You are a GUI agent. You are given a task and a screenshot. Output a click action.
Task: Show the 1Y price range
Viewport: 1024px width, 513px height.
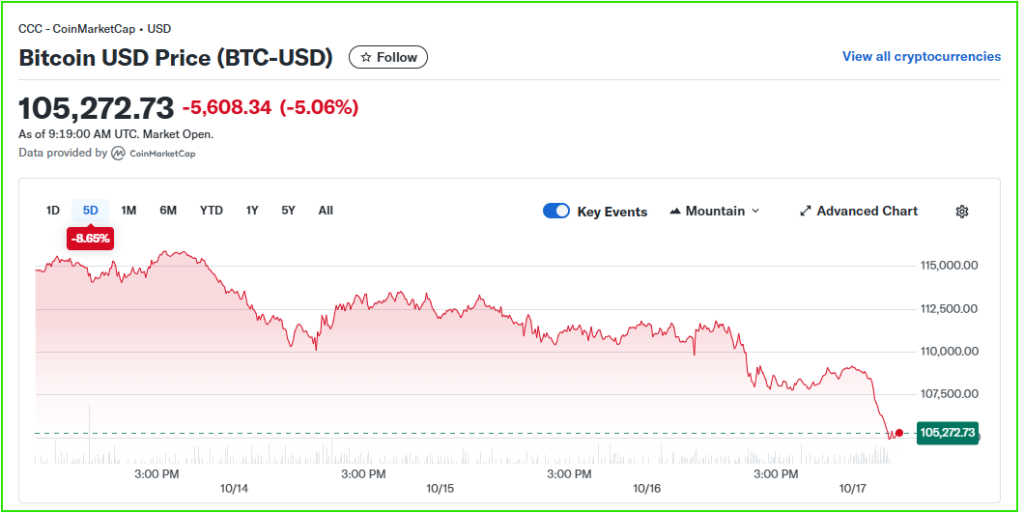coord(252,210)
